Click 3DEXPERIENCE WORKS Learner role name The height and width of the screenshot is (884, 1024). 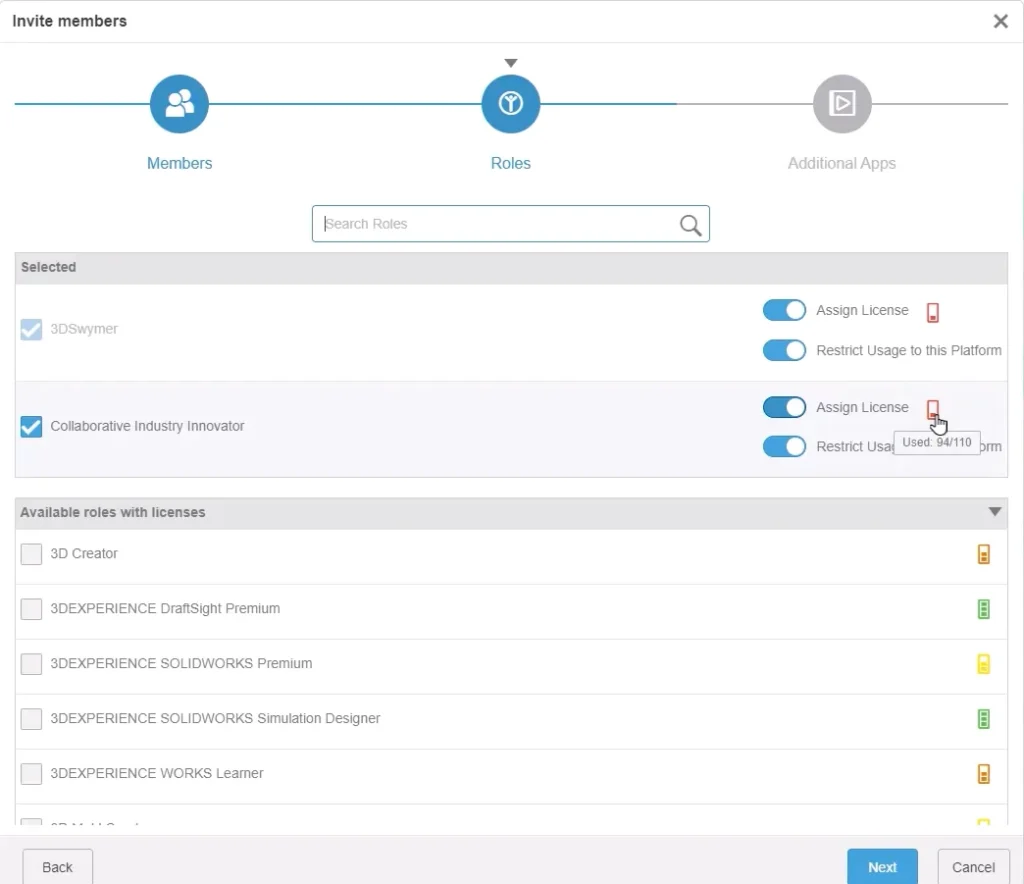point(157,773)
